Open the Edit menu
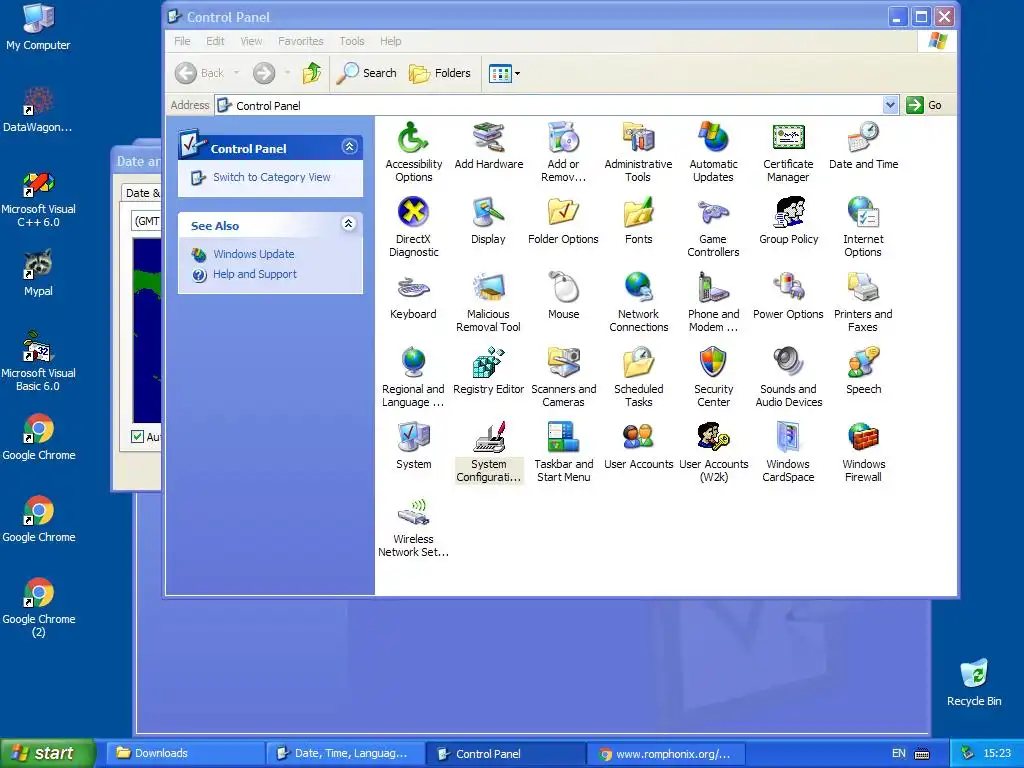The height and width of the screenshot is (768, 1024). click(215, 41)
